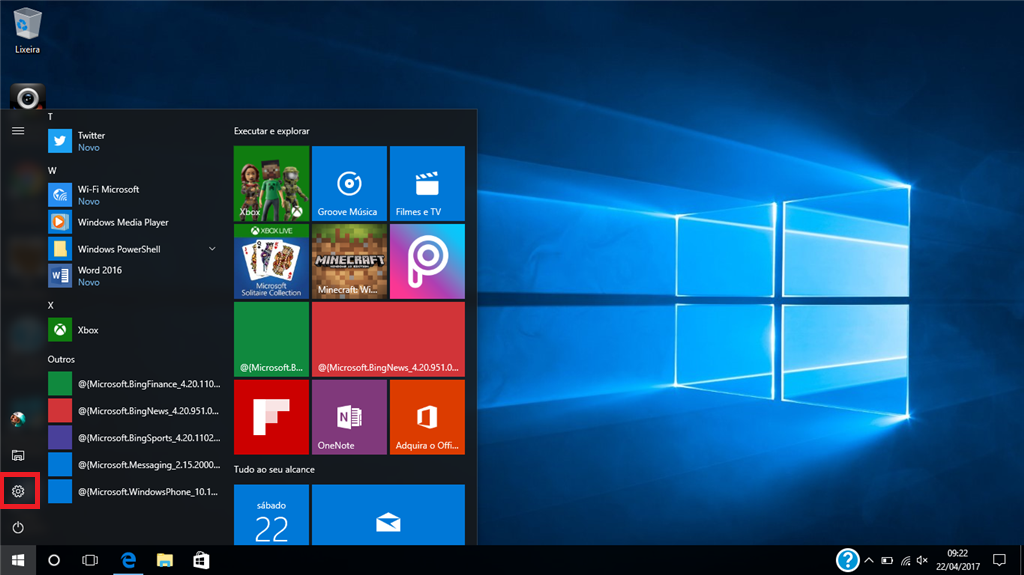
Task: Open Microsoft.BingSports entry in app list
Action: 134,438
